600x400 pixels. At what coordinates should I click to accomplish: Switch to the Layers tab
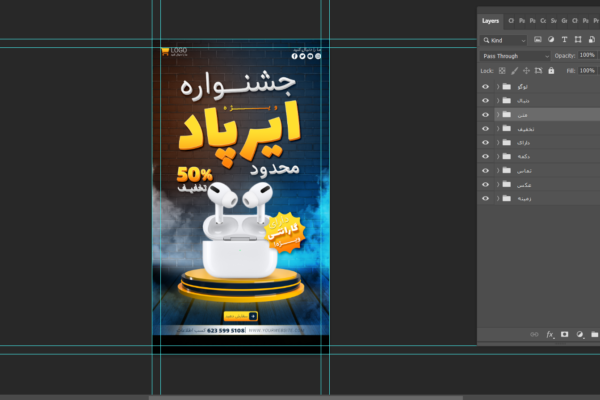(x=490, y=20)
